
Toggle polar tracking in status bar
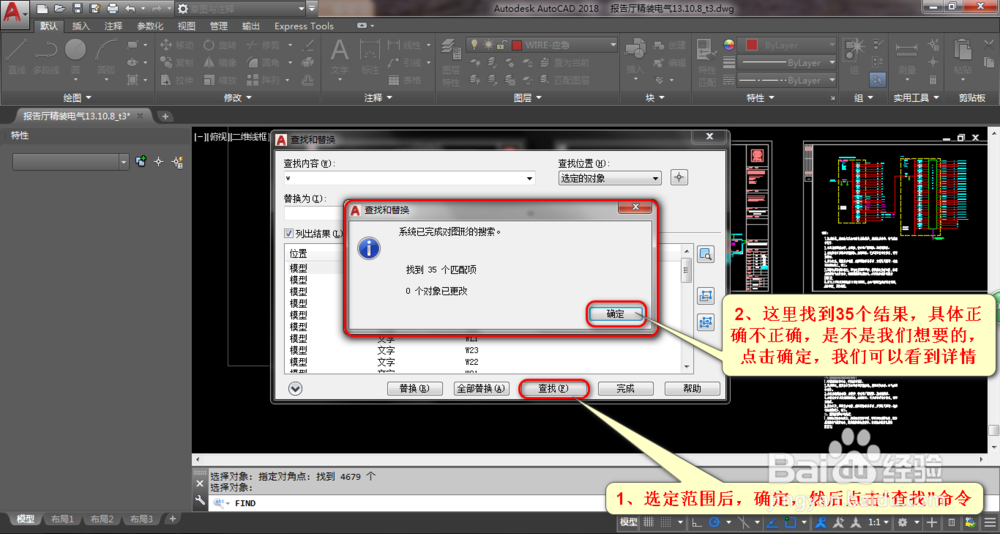[x=714, y=523]
